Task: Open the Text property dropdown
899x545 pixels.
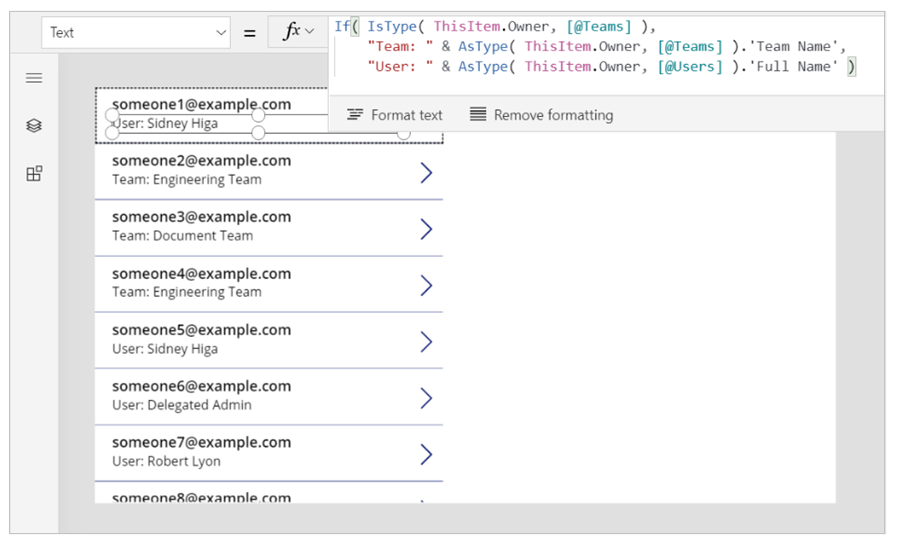Action: (136, 33)
